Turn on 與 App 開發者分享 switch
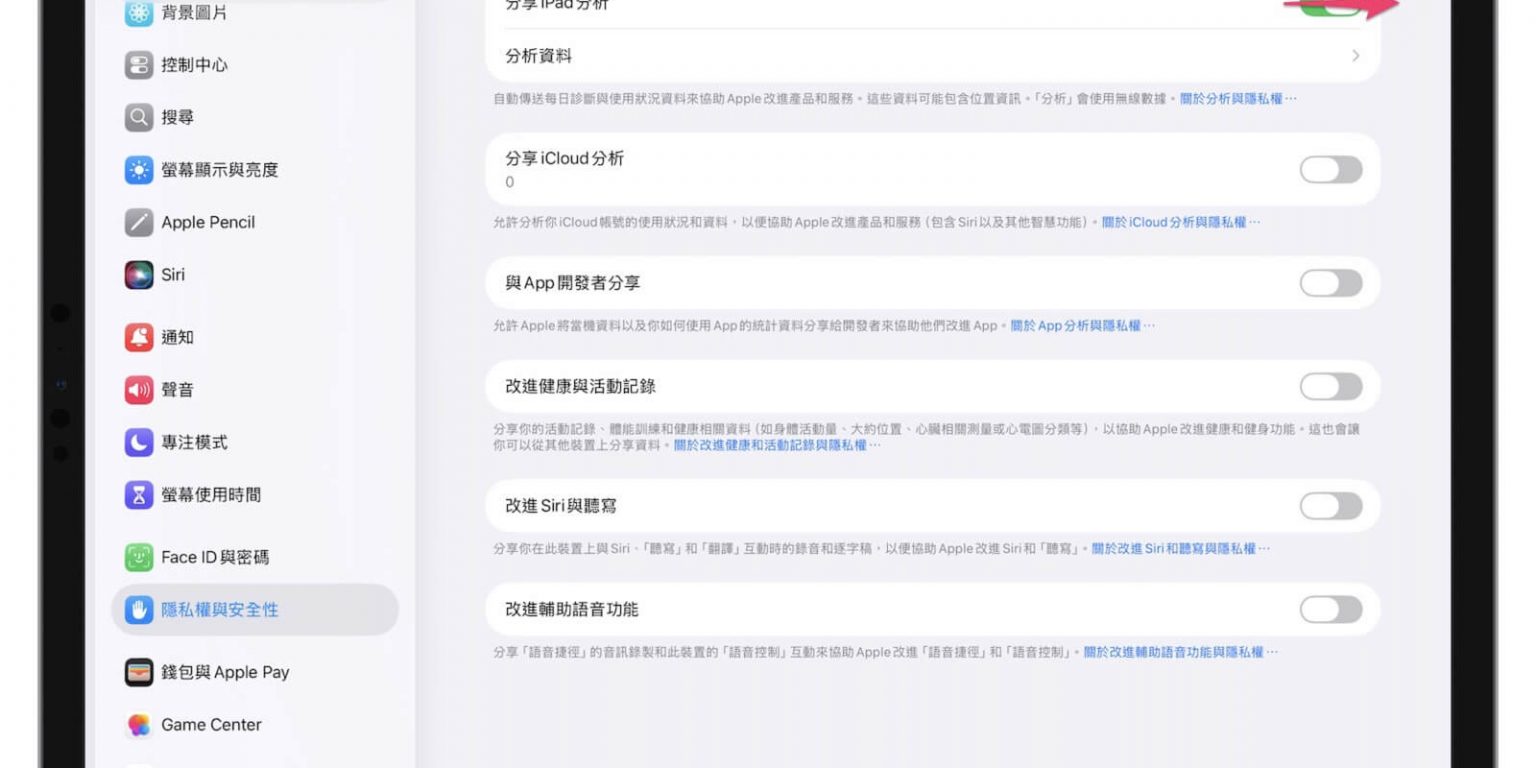The height and width of the screenshot is (768, 1536). (x=1330, y=283)
